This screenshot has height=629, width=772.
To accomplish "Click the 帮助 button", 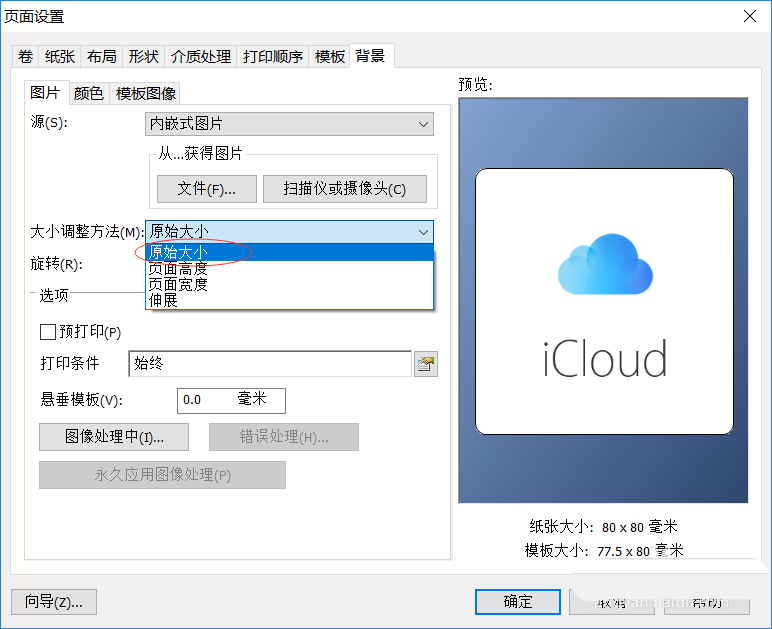I will coord(707,602).
